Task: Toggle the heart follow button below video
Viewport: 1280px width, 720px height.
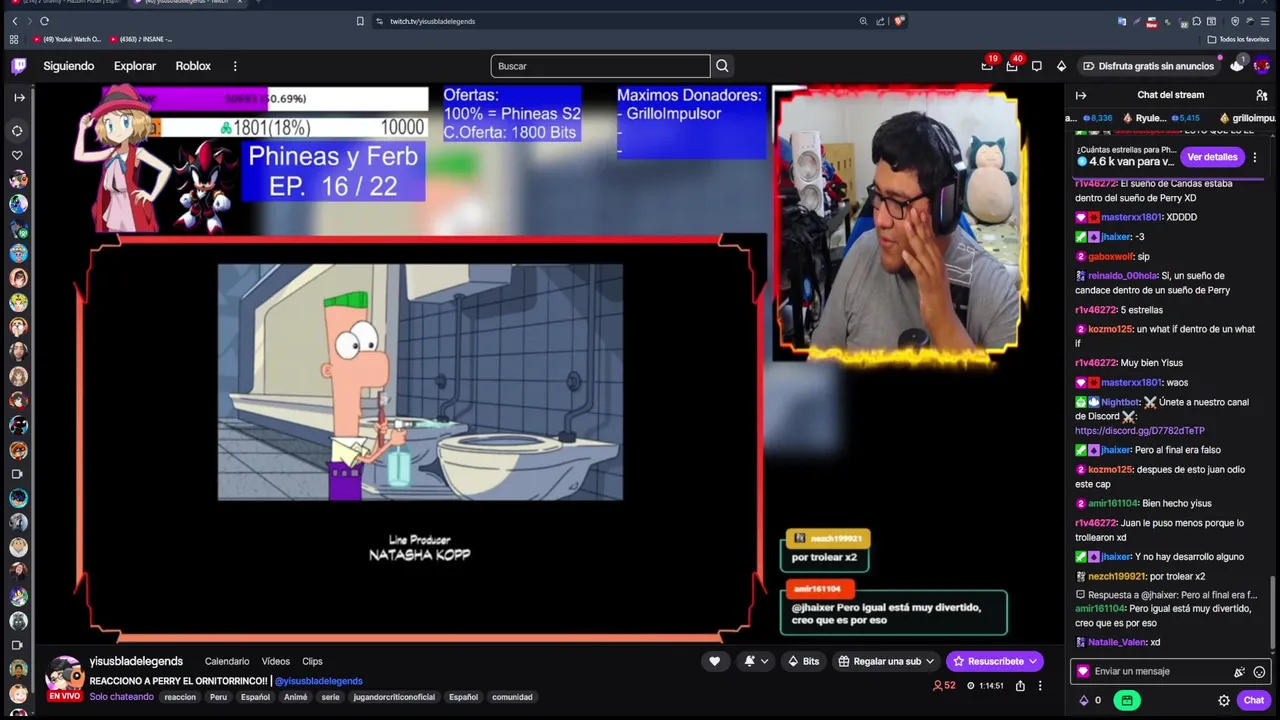Action: pos(714,661)
